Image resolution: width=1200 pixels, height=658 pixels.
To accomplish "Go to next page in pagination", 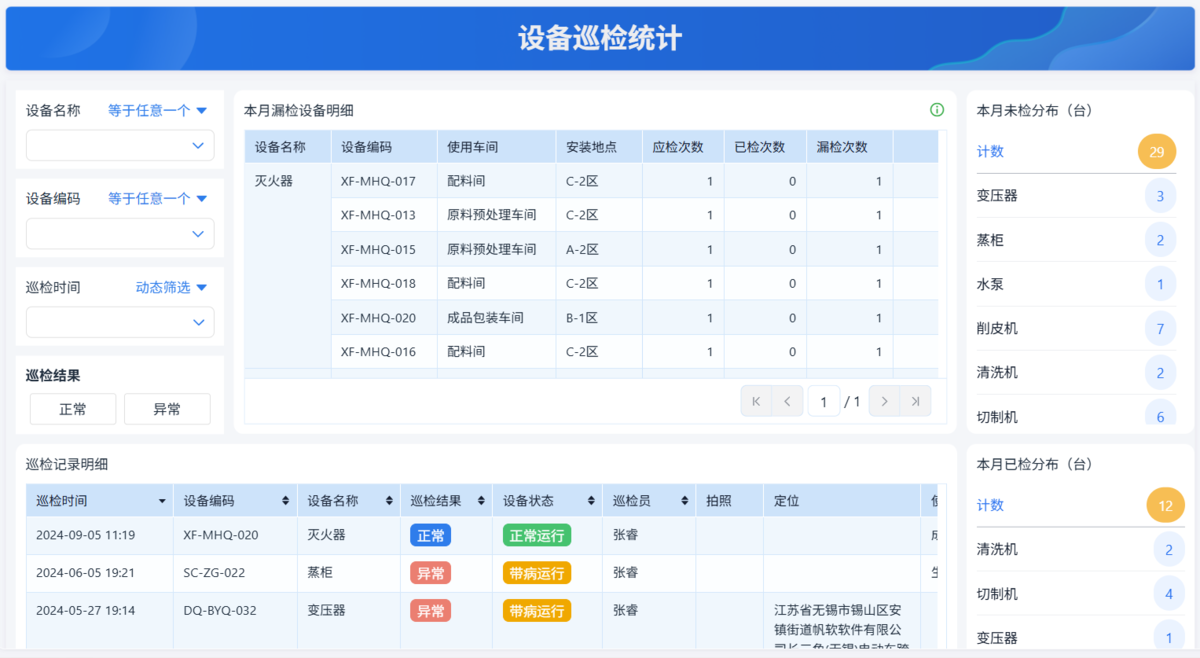I will pyautogui.click(x=884, y=401).
